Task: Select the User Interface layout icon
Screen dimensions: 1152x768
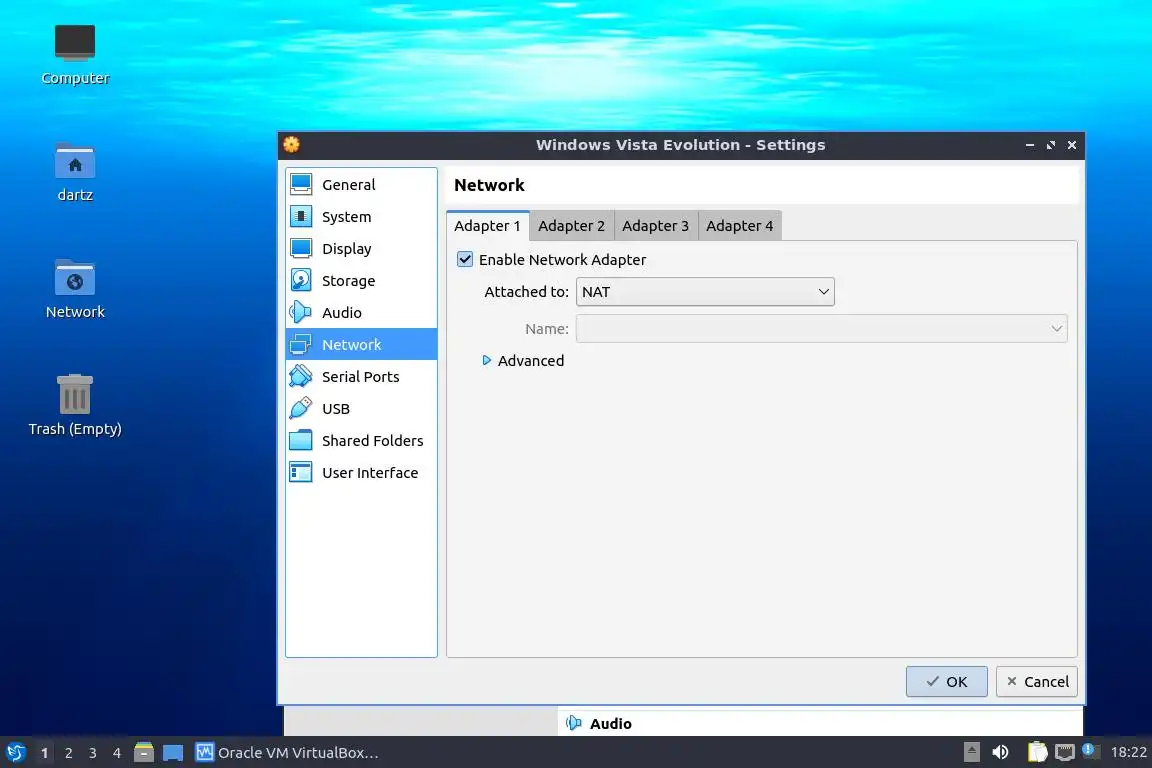Action: click(300, 472)
